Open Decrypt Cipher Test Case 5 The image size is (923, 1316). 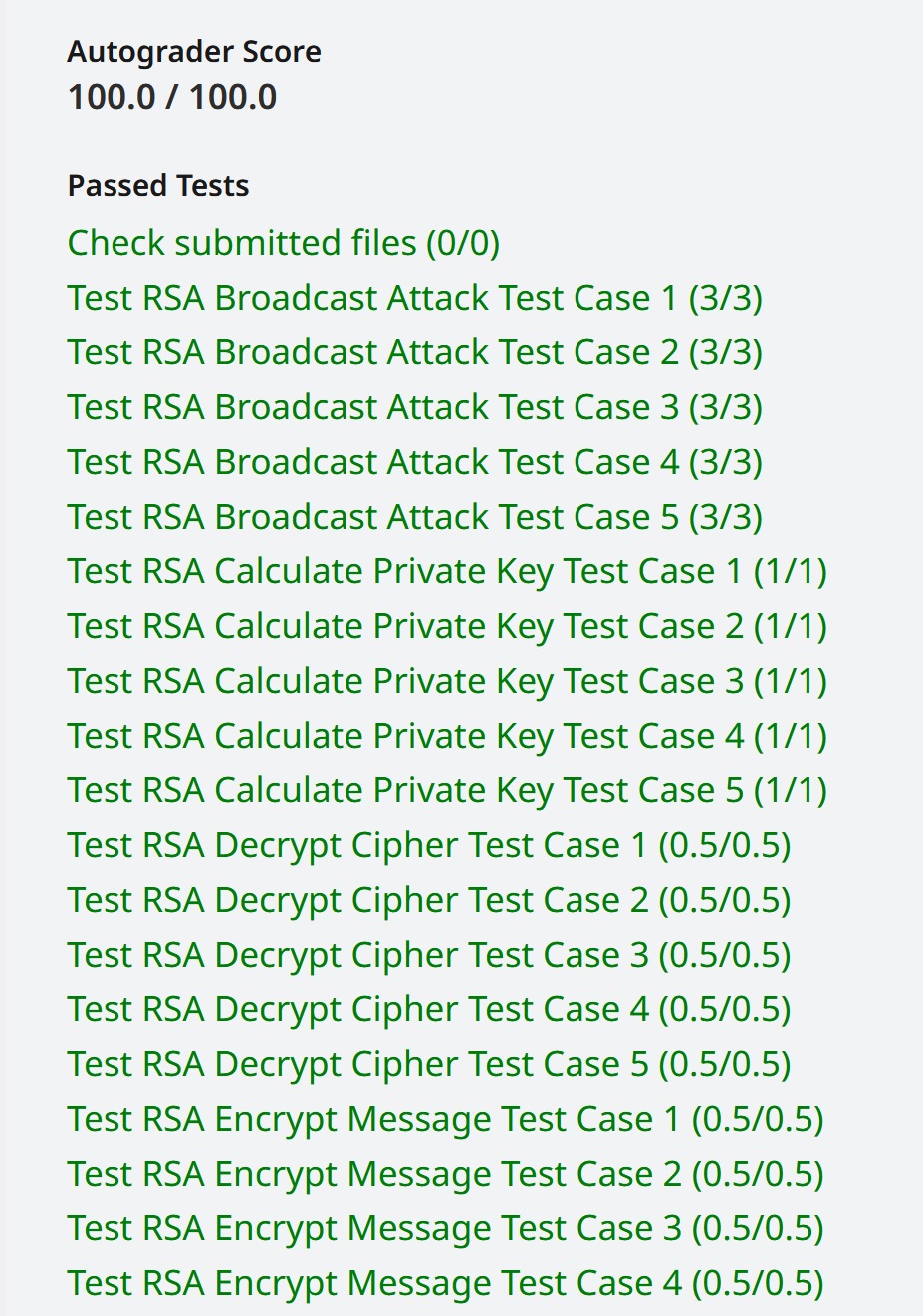coord(428,1064)
